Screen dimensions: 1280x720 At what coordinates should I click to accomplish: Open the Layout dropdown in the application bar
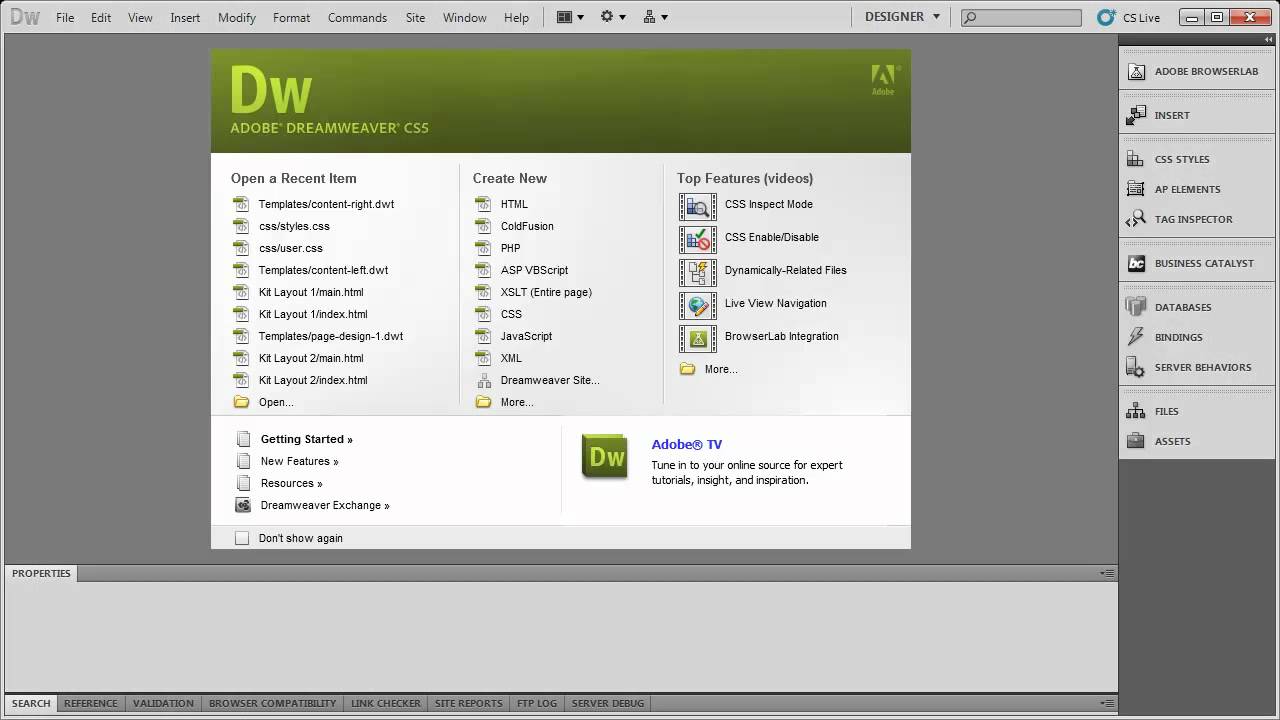(x=570, y=17)
